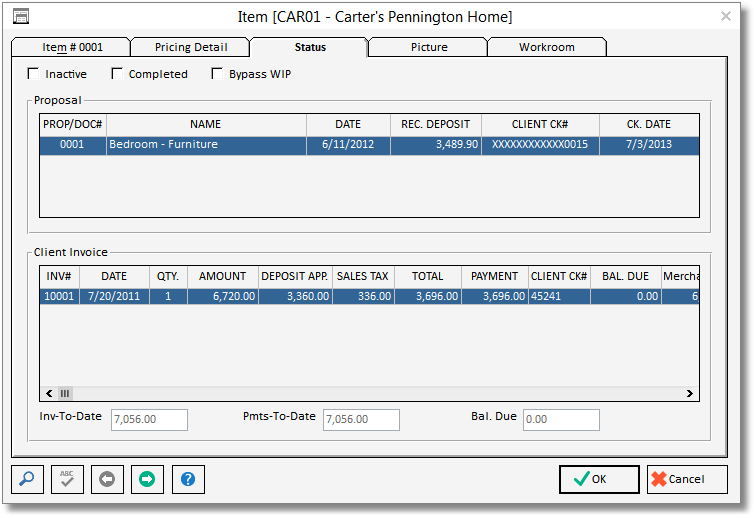Check the Completed checkbox
Image resolution: width=755 pixels, height=518 pixels.
click(x=118, y=74)
